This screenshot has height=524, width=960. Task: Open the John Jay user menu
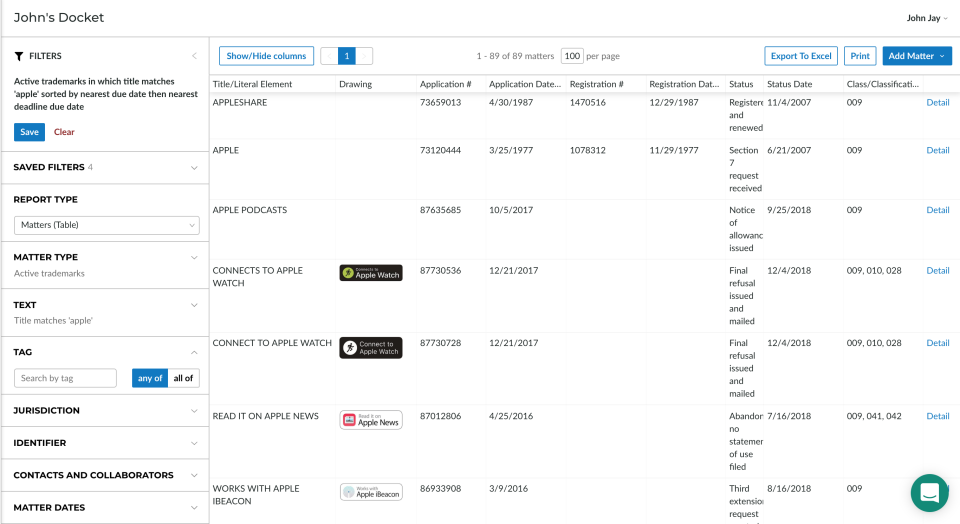(927, 18)
